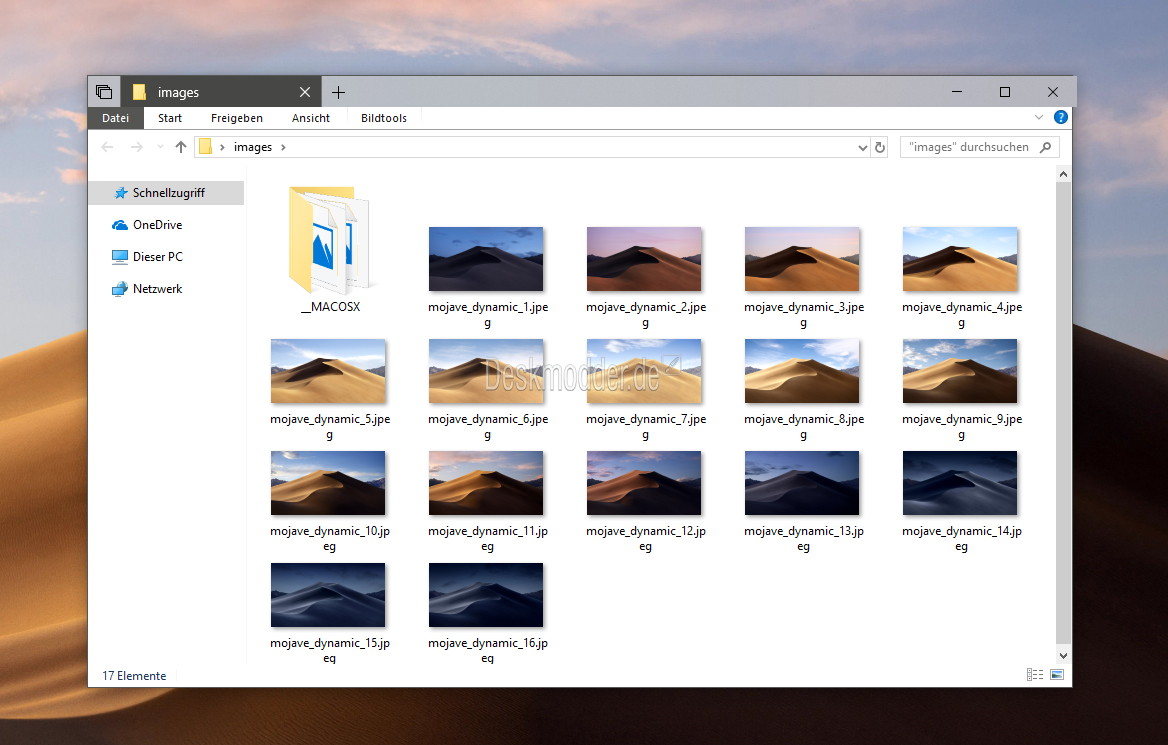The width and height of the screenshot is (1168, 745).
Task: Select thumbnail mojave_dynamic_10.jpeg
Action: (328, 483)
